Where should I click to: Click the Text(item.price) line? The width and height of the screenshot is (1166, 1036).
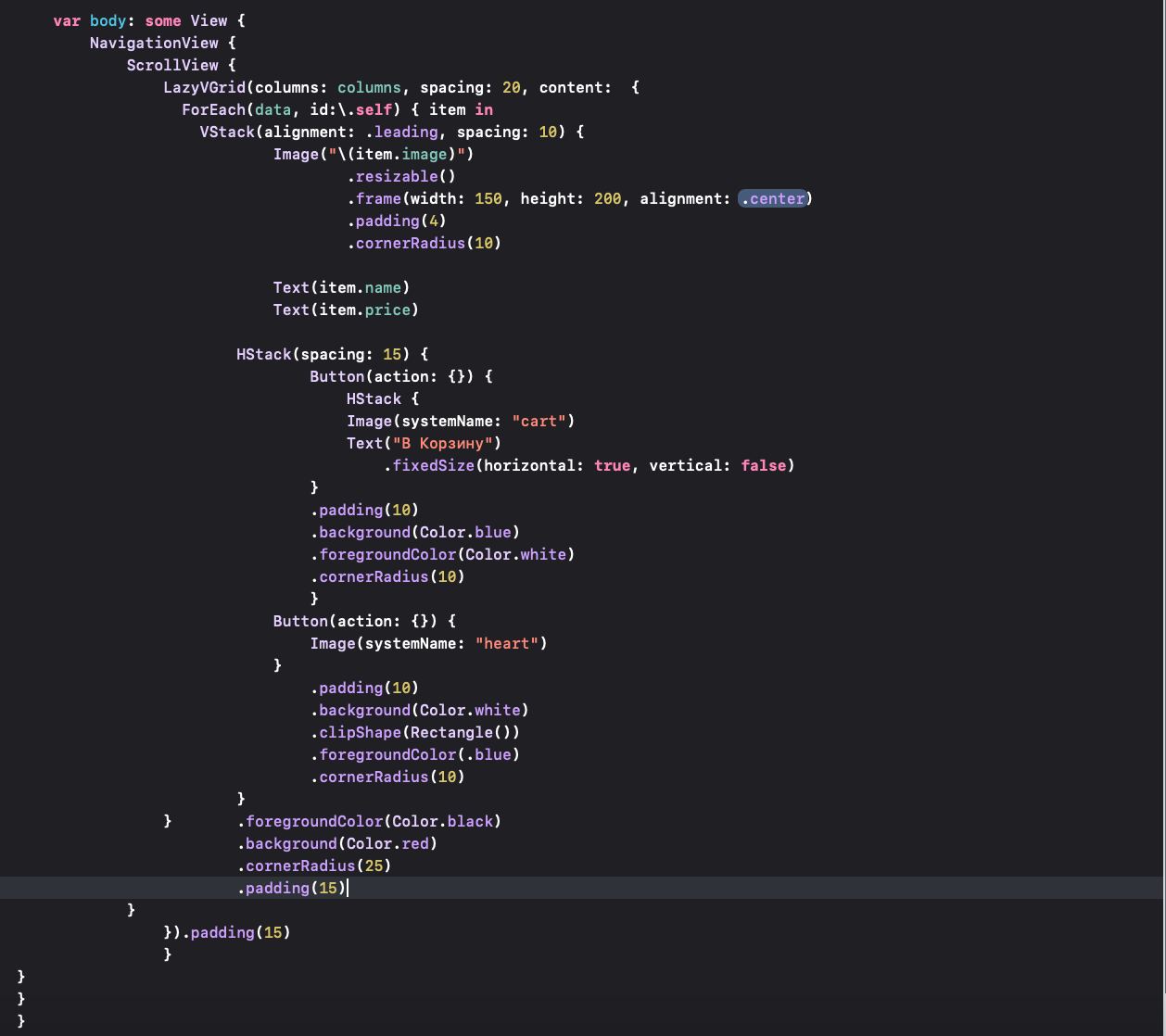347,310
